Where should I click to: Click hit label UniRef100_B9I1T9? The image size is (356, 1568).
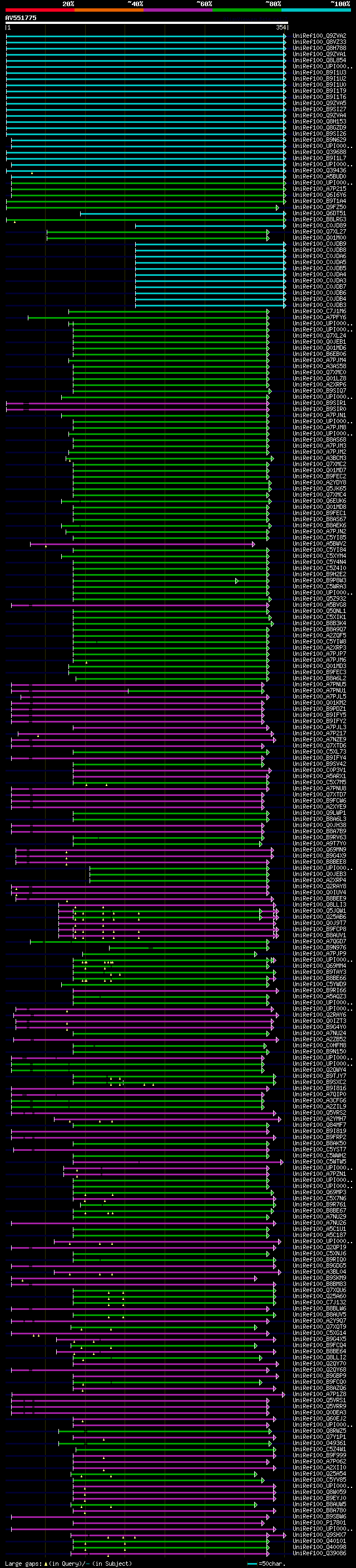319,91
